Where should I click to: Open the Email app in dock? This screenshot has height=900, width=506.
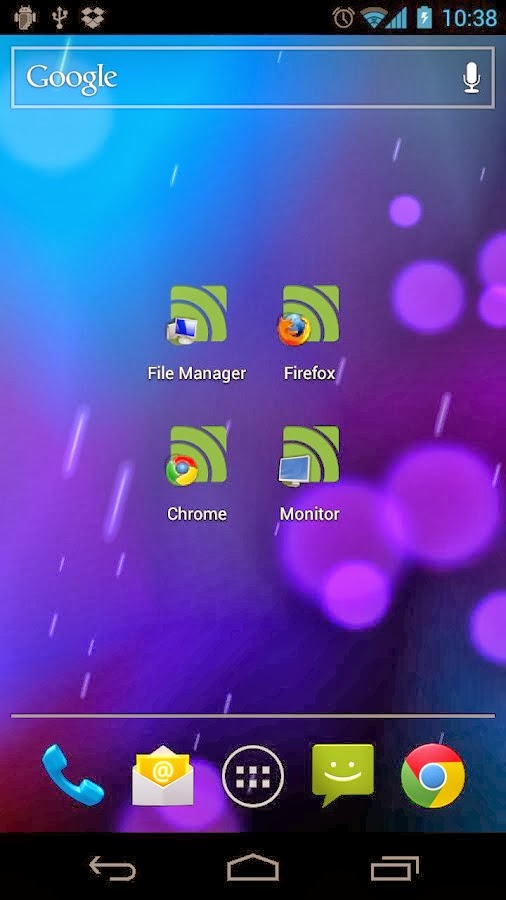click(x=163, y=775)
